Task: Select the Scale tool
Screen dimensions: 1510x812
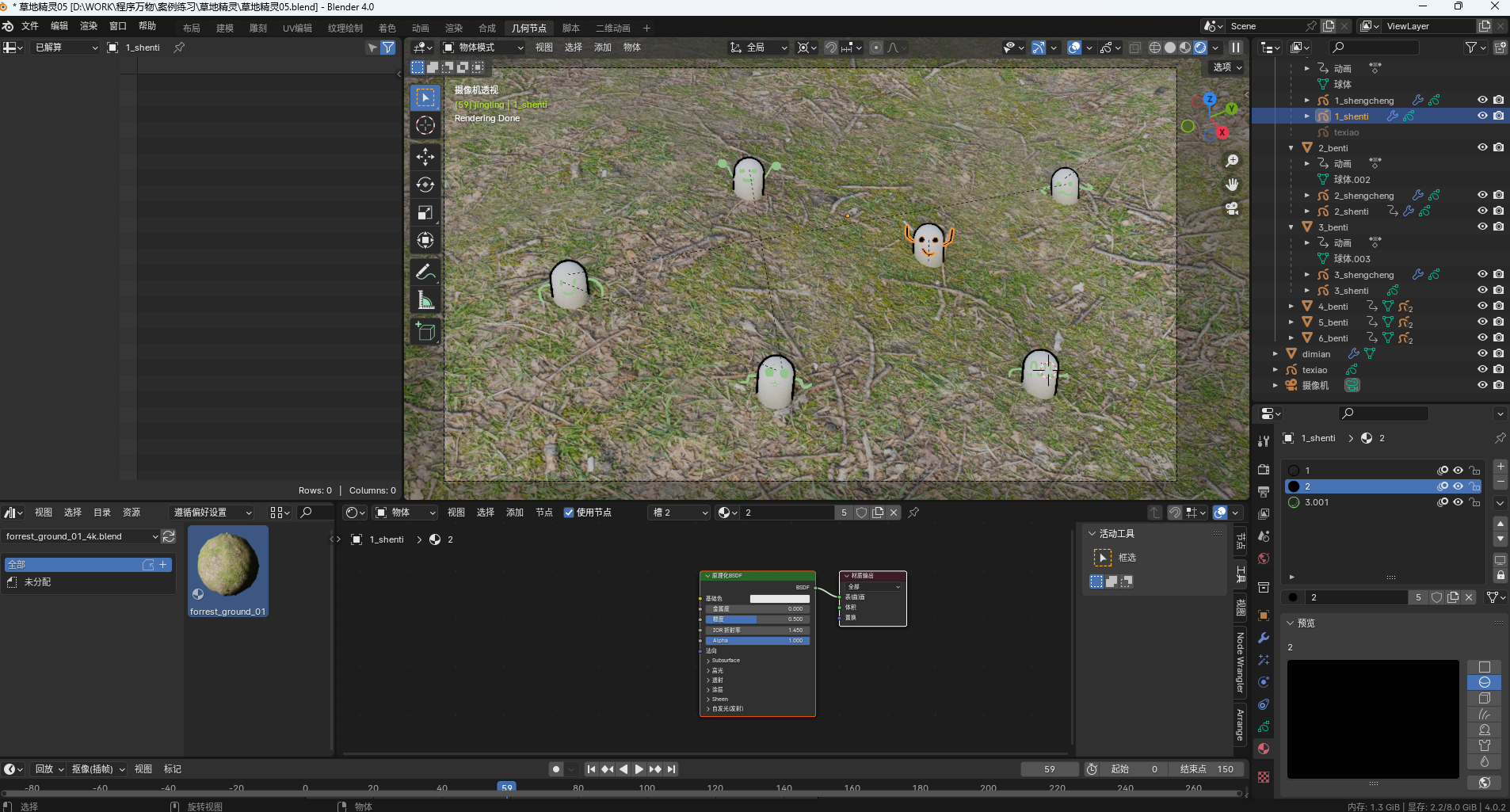Action: tap(425, 212)
